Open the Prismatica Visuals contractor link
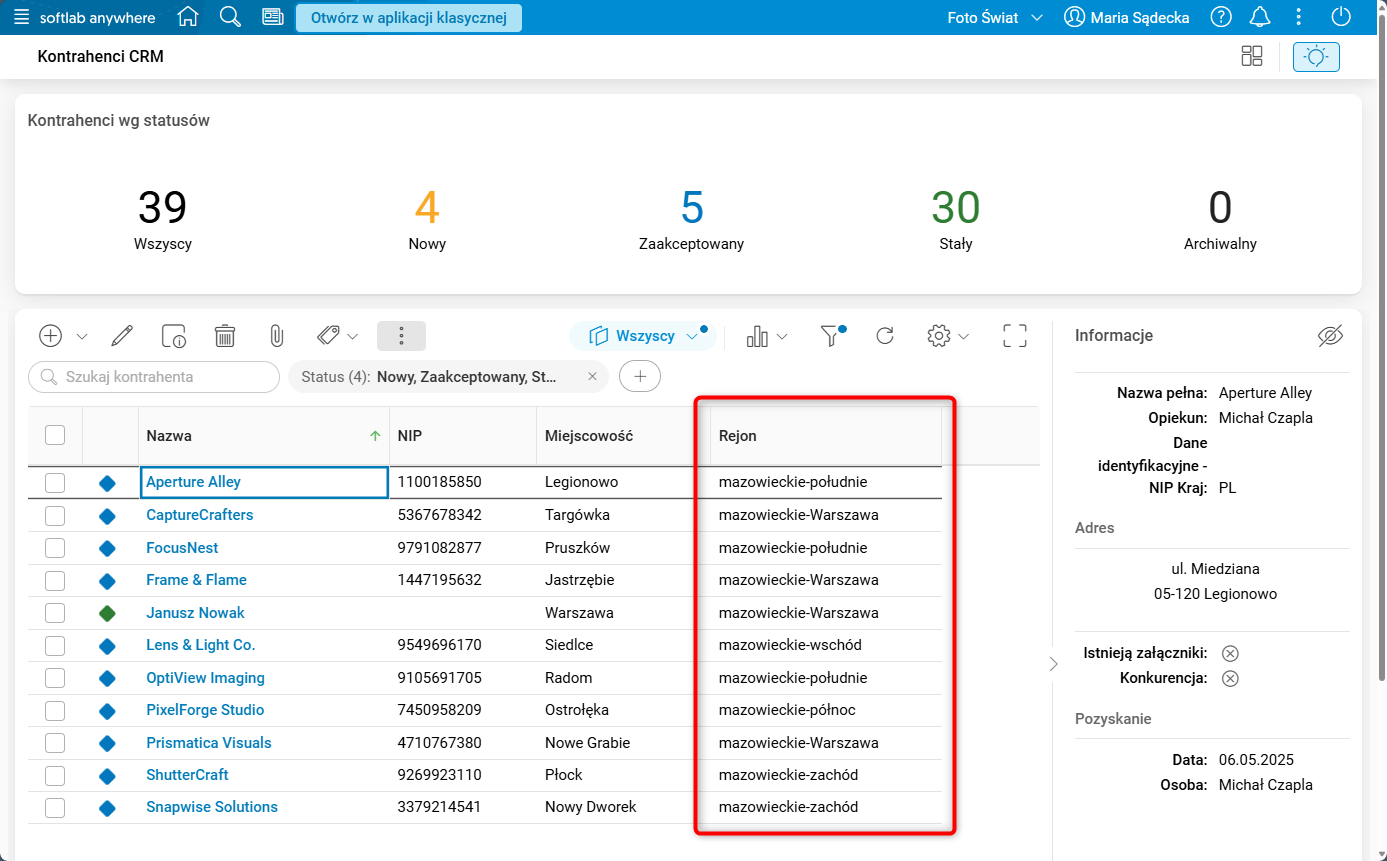Image resolution: width=1387 pixels, height=861 pixels. (209, 743)
